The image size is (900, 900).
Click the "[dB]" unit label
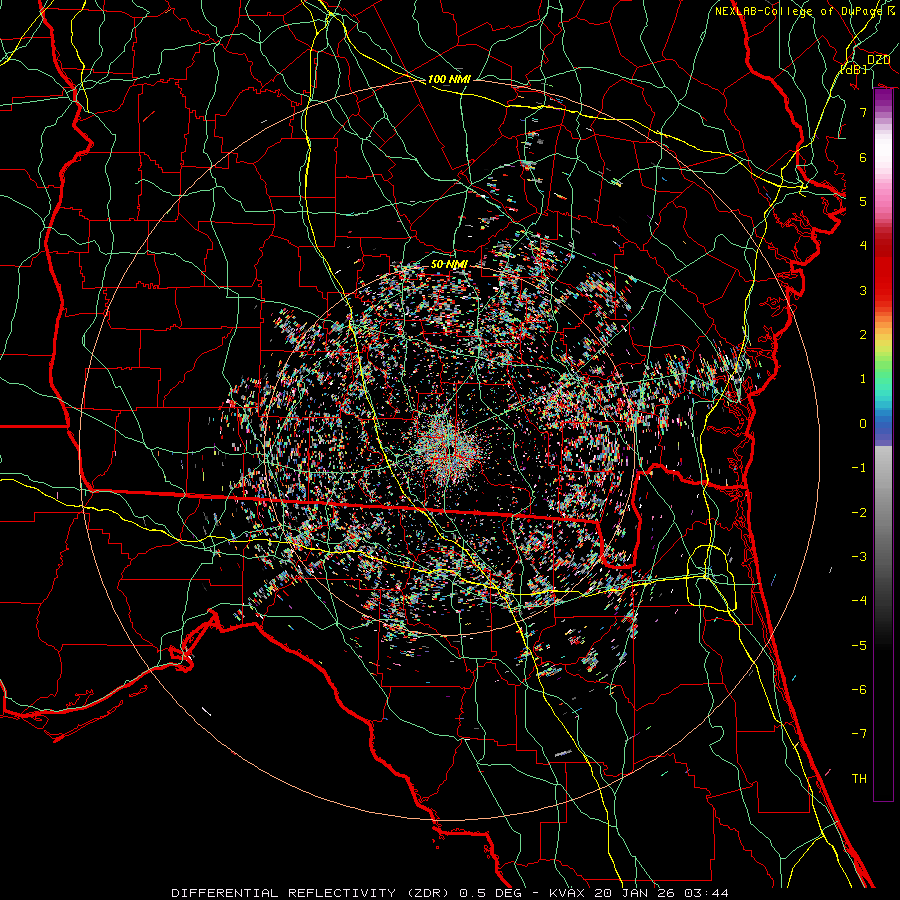tap(854, 69)
